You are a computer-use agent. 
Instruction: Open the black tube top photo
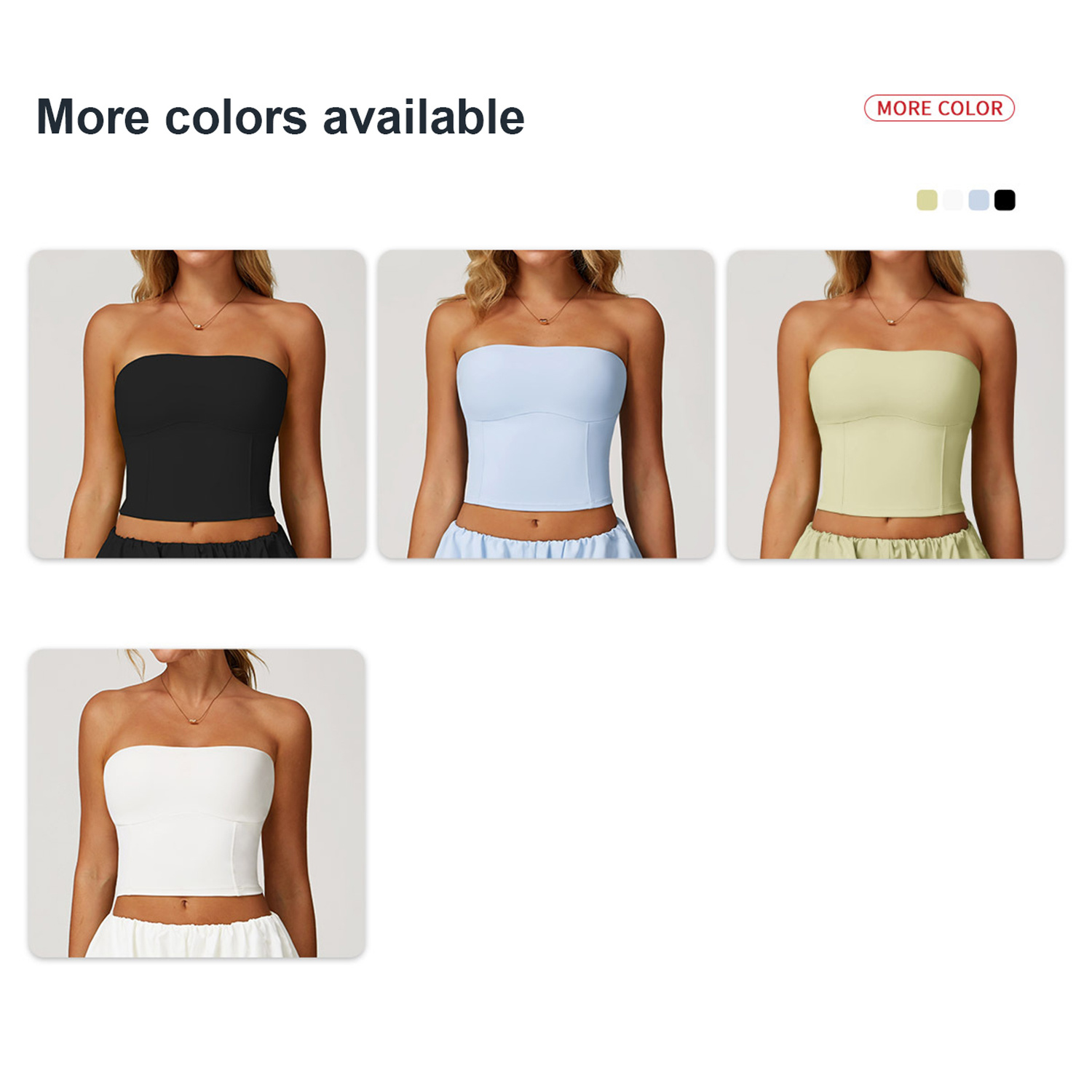click(x=197, y=404)
